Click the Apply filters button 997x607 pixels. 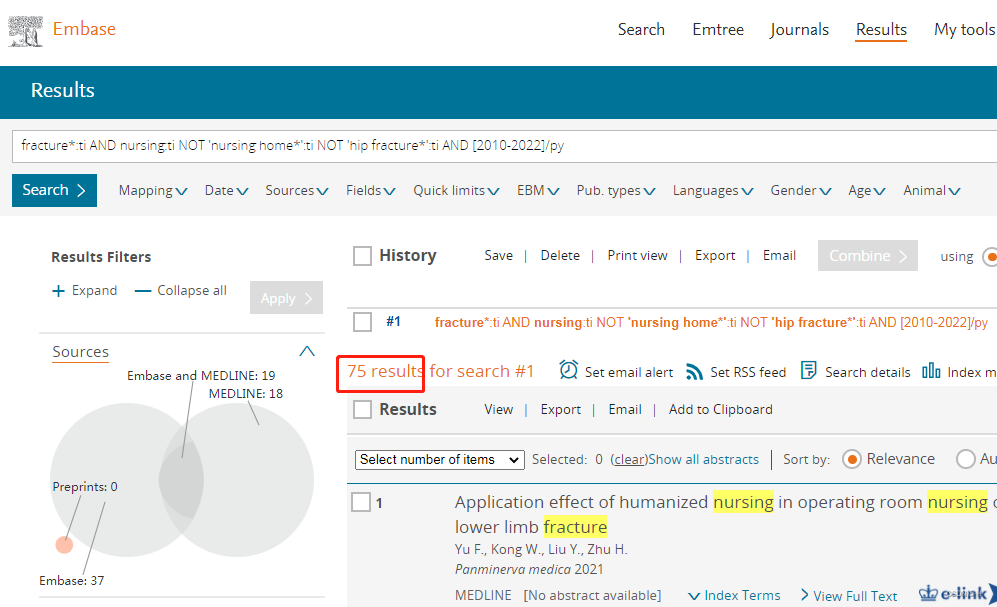click(x=286, y=297)
